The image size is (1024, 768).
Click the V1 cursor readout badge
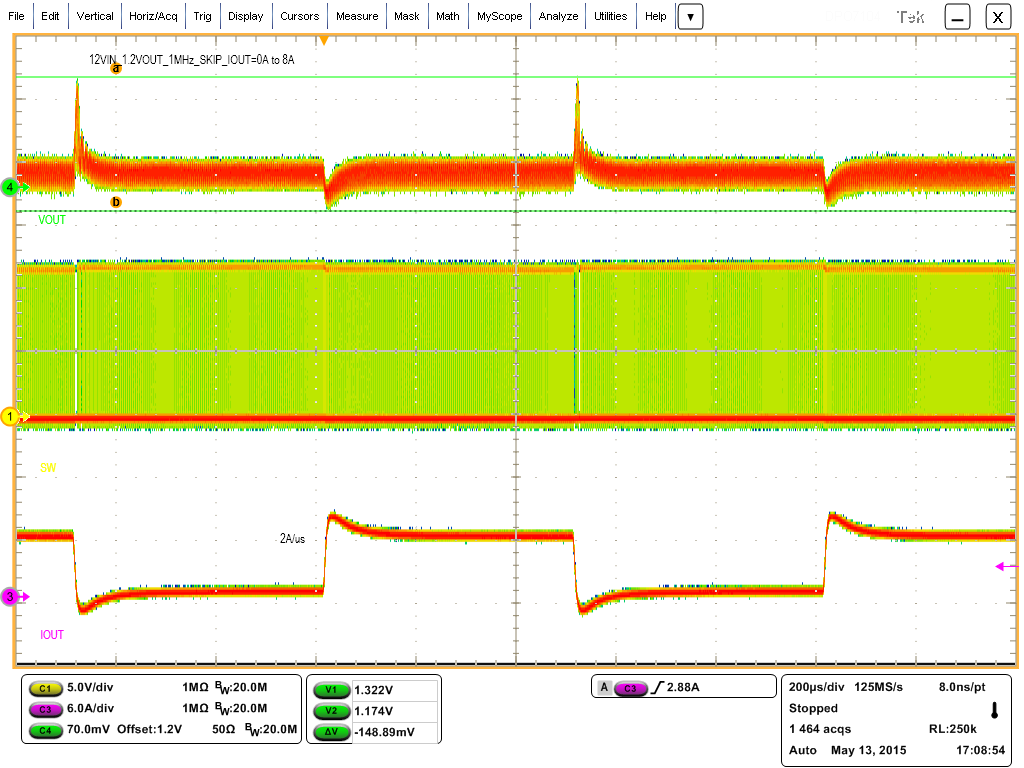(x=330, y=688)
